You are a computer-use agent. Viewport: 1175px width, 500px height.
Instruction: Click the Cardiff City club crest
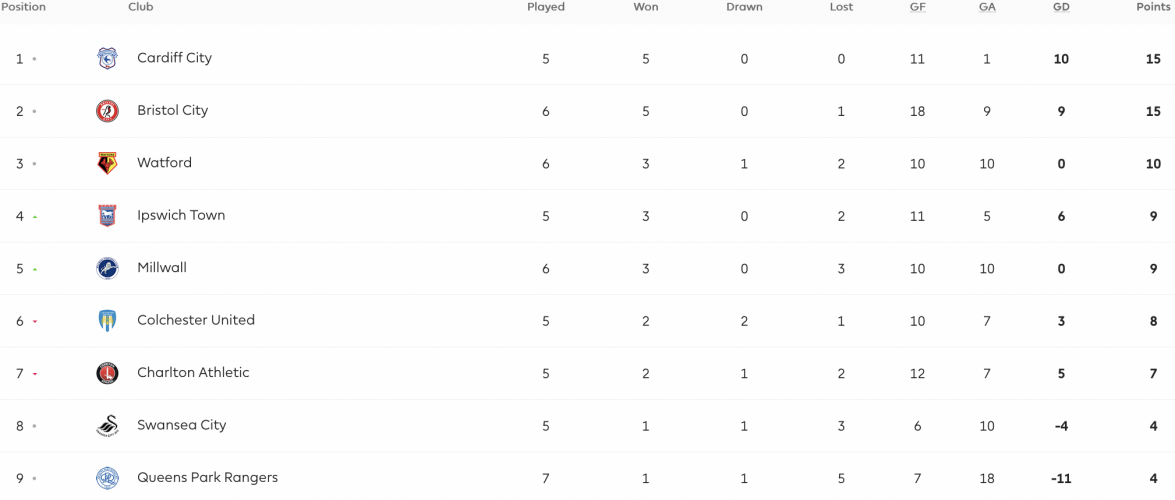coord(107,58)
